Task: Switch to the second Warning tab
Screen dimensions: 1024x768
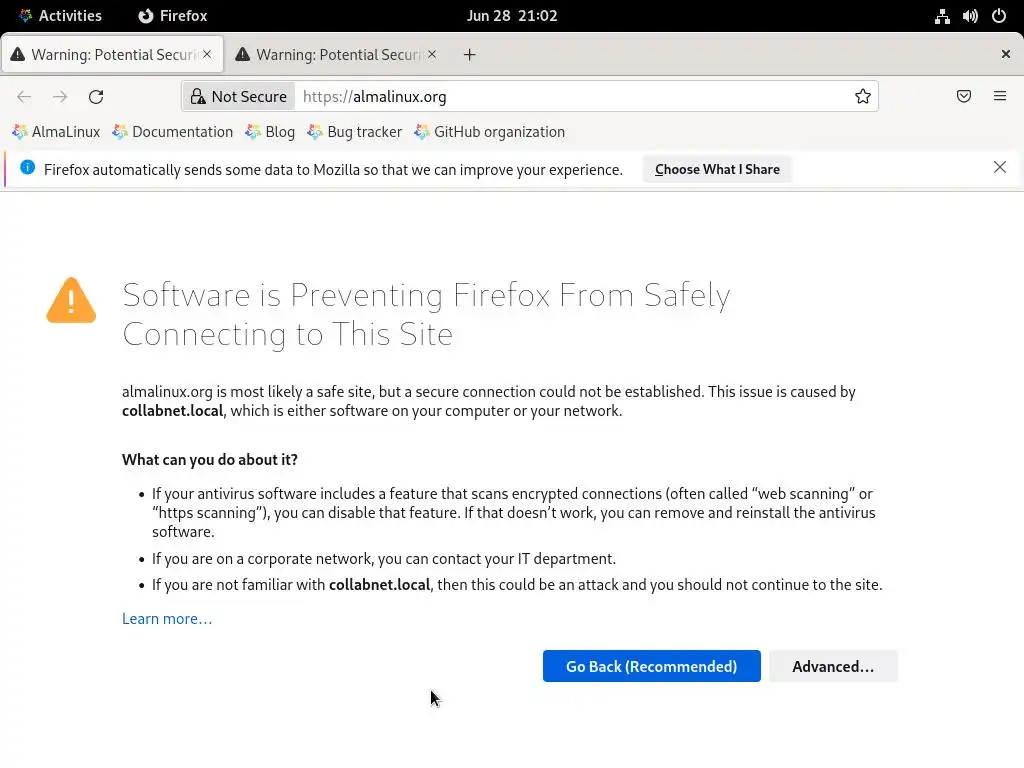Action: click(x=330, y=55)
